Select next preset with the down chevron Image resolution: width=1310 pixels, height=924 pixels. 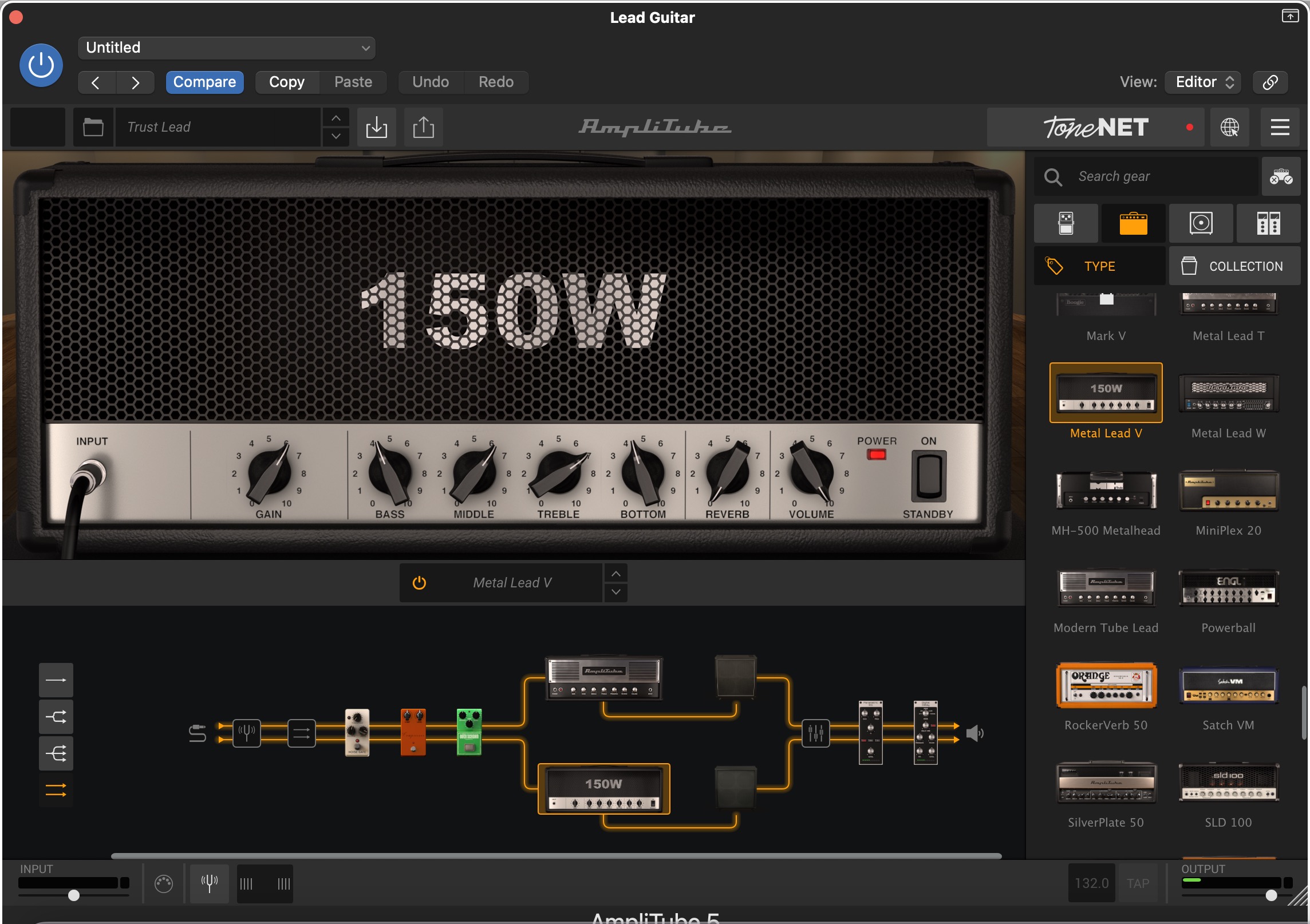point(336,136)
